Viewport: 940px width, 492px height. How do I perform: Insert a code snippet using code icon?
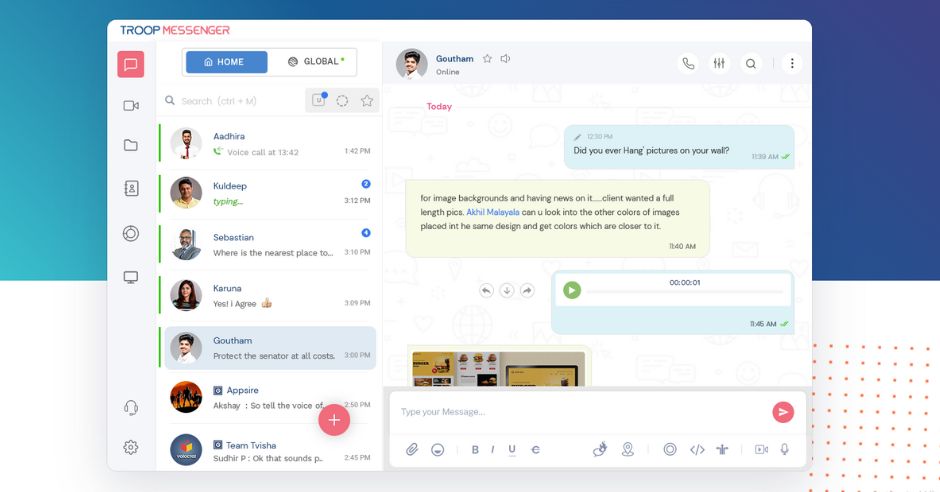point(697,450)
